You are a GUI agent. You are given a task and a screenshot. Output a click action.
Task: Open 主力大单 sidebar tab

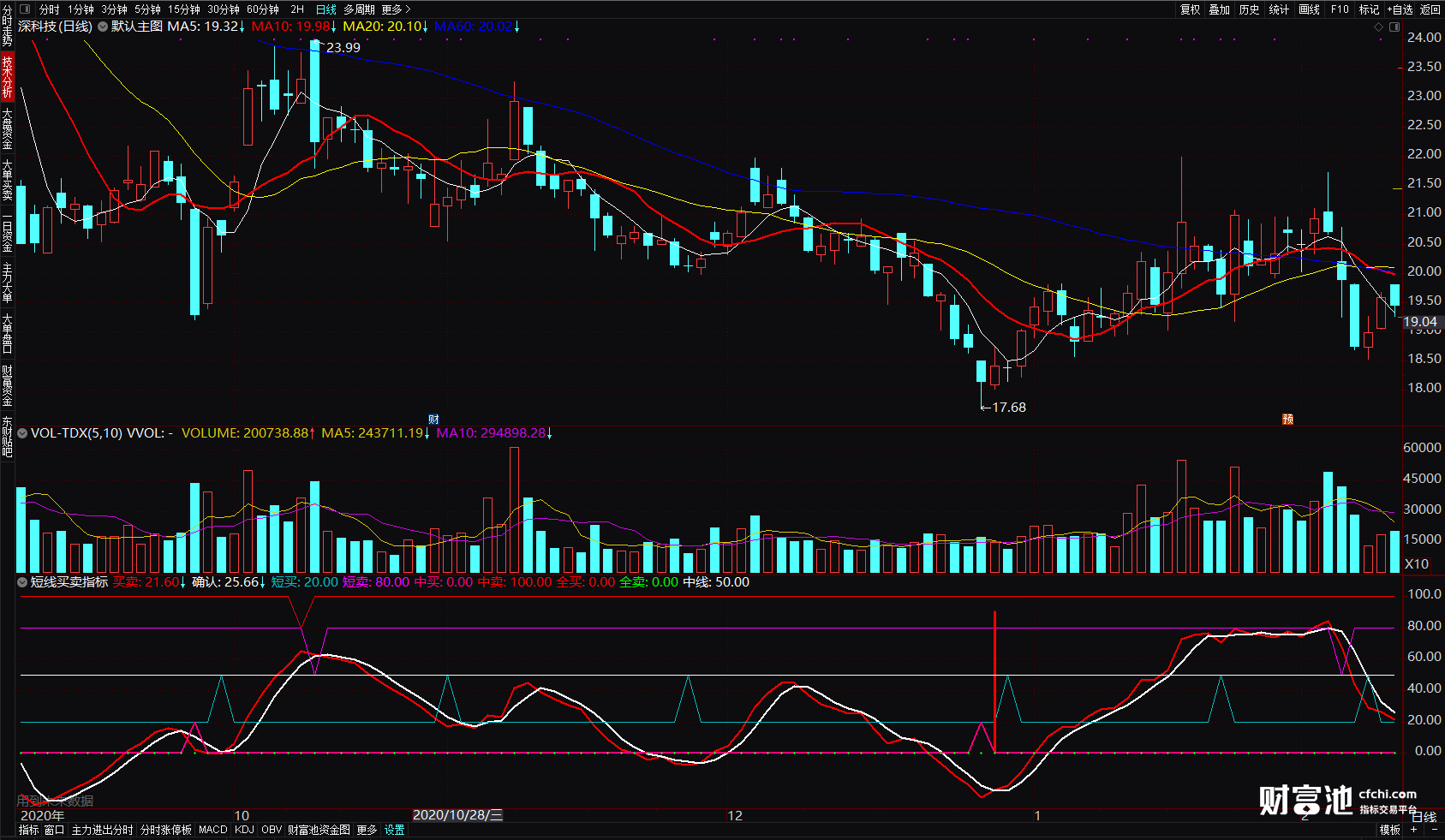tap(7, 283)
